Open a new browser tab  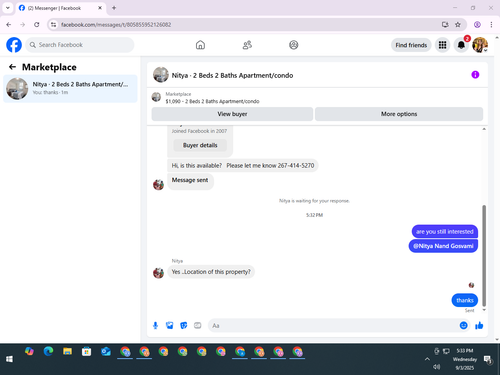click(114, 8)
